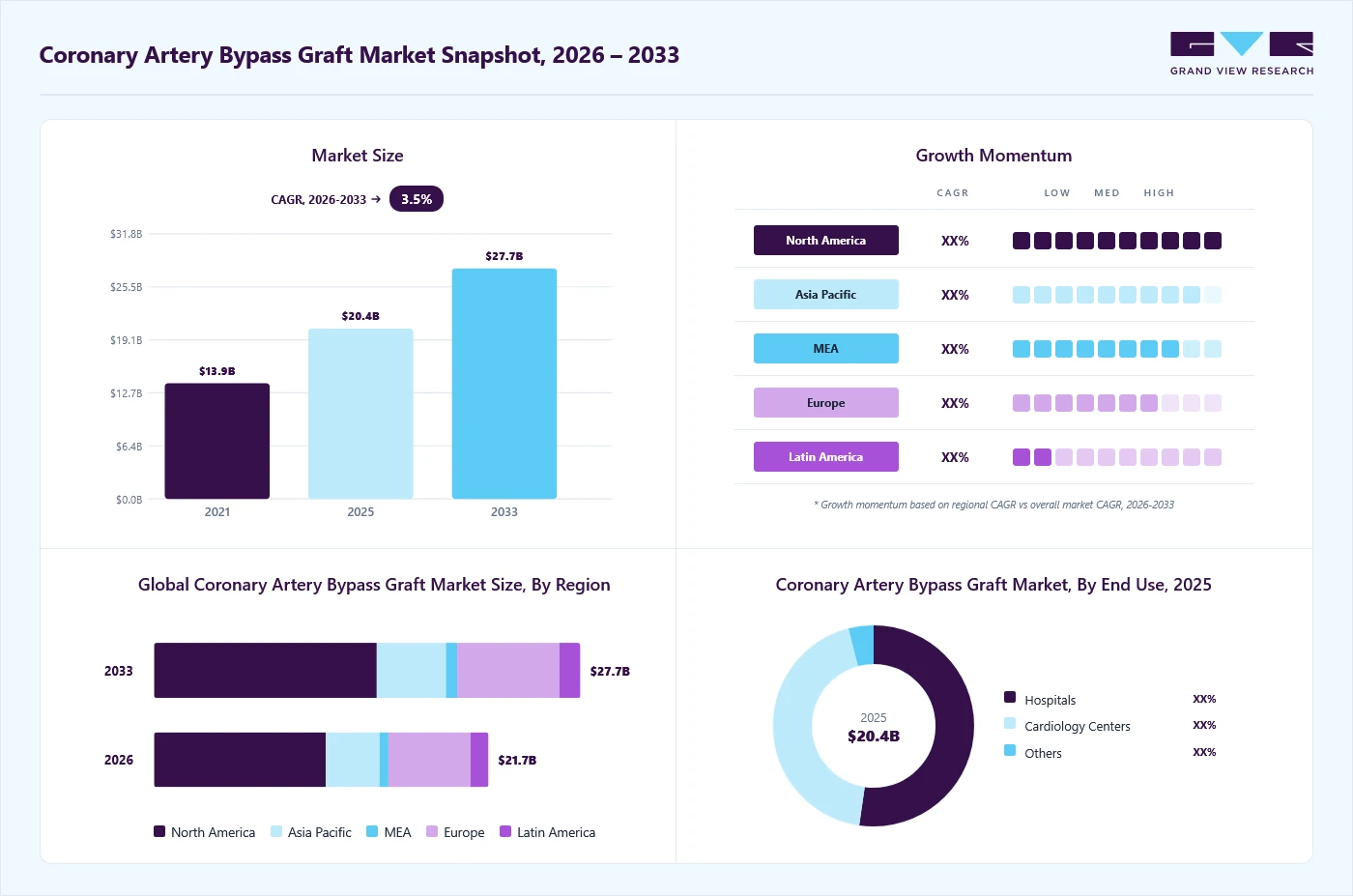Screen dimensions: 1353x896
Task: Select the Asia Pacific segment of the 2026 stacked bar
Action: pyautogui.click(x=353, y=760)
